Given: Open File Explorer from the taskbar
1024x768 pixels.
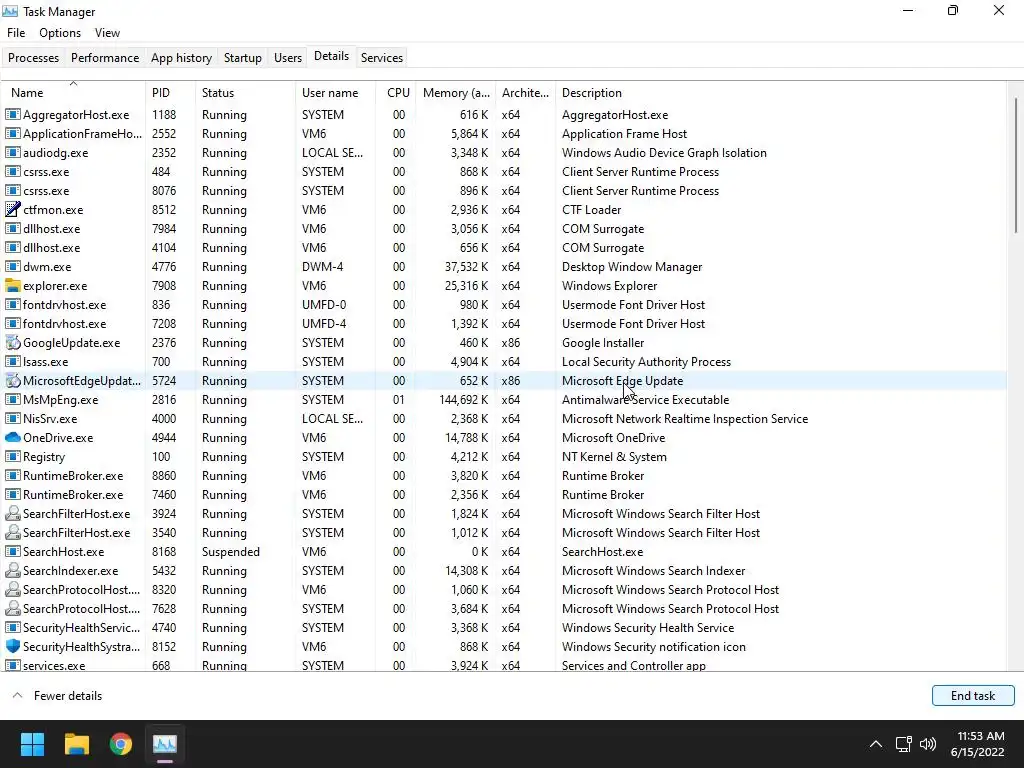Looking at the screenshot, I should pyautogui.click(x=76, y=743).
